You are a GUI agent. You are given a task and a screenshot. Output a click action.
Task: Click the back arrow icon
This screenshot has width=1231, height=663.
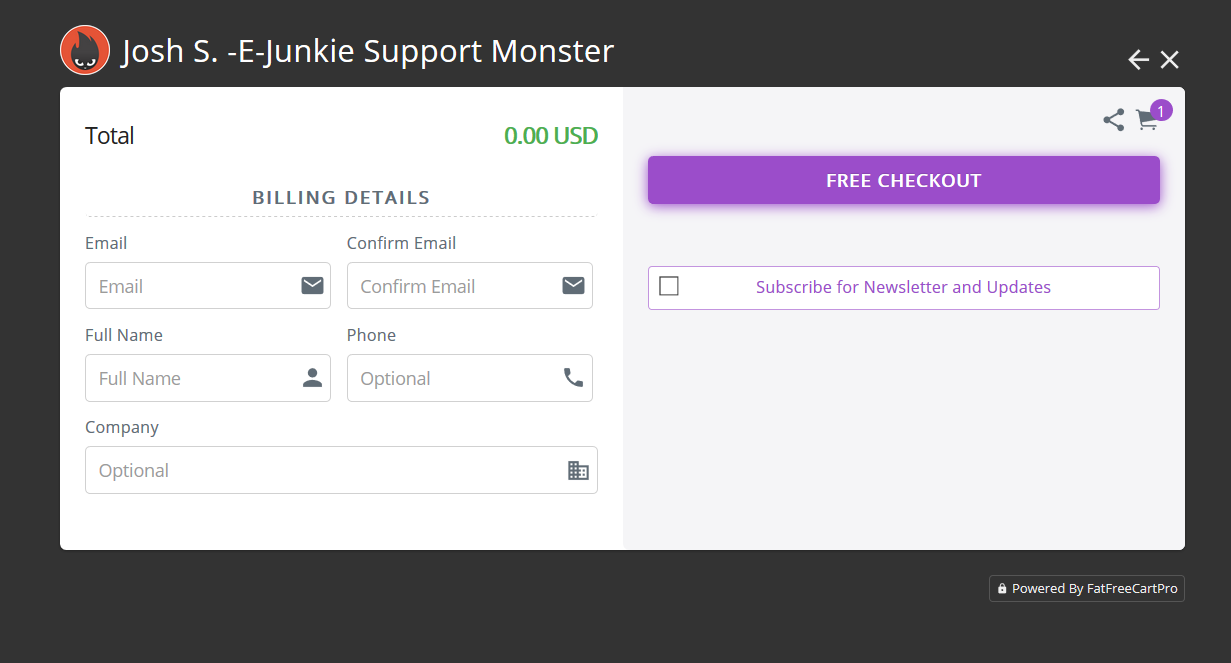[x=1138, y=60]
